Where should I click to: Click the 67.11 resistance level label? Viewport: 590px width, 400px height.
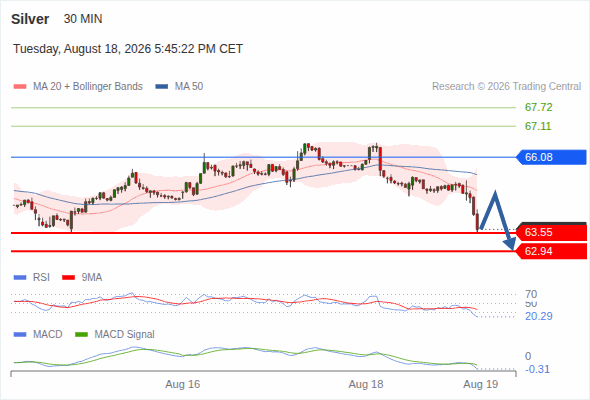pos(538,126)
